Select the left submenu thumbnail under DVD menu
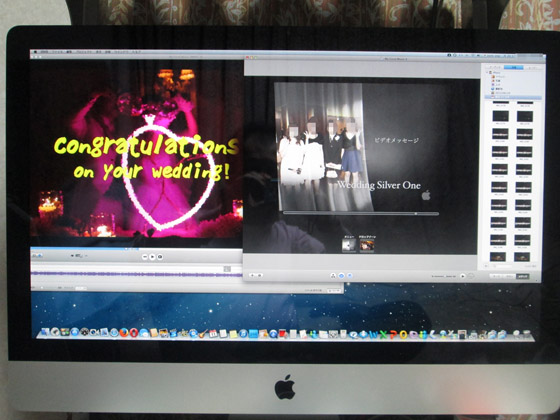 click(x=349, y=245)
